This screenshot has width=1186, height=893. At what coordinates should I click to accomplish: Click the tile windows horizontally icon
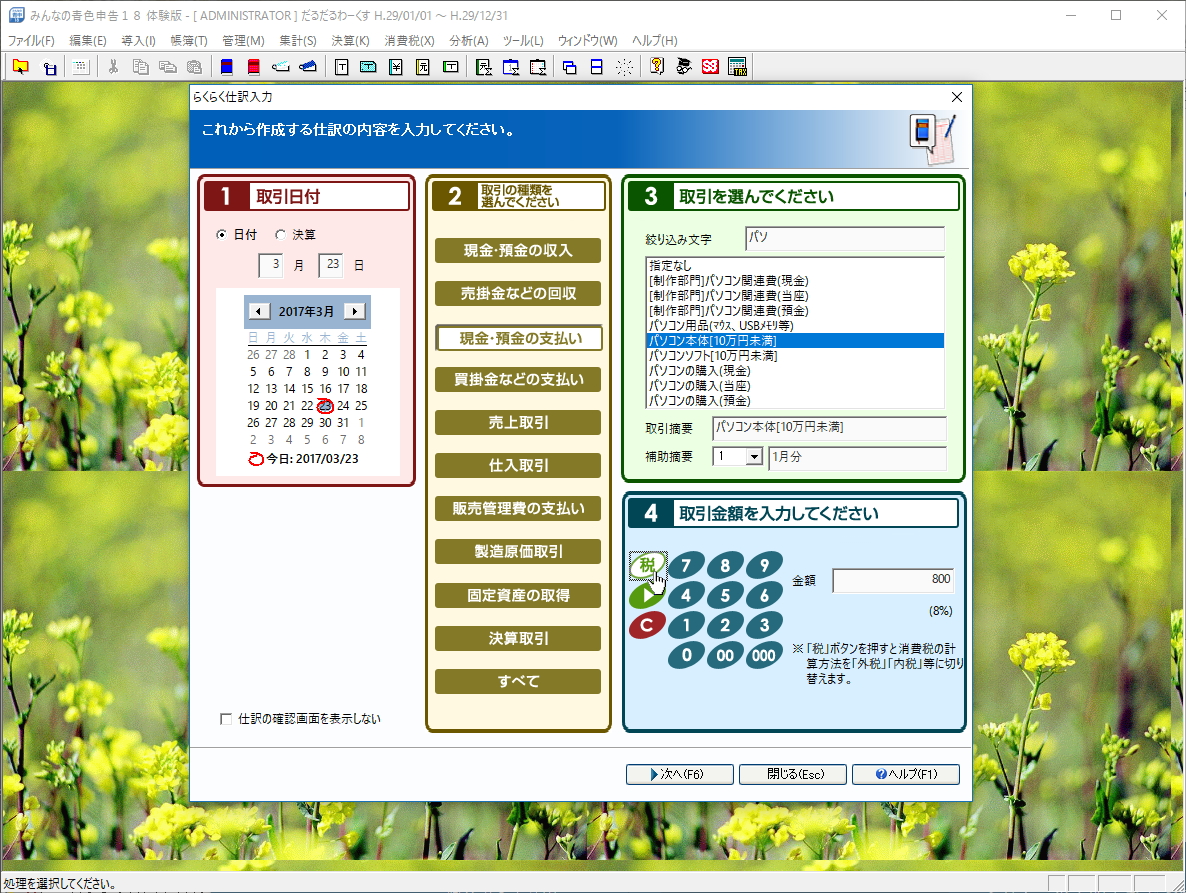tap(597, 67)
